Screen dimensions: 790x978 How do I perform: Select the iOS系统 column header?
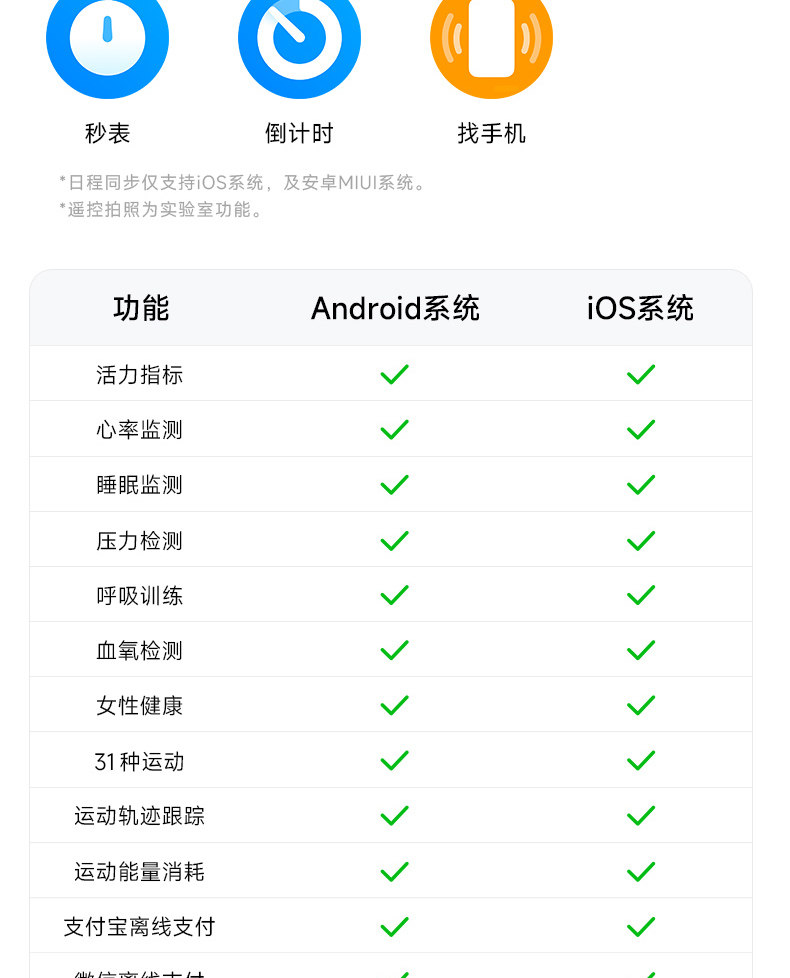[640, 308]
